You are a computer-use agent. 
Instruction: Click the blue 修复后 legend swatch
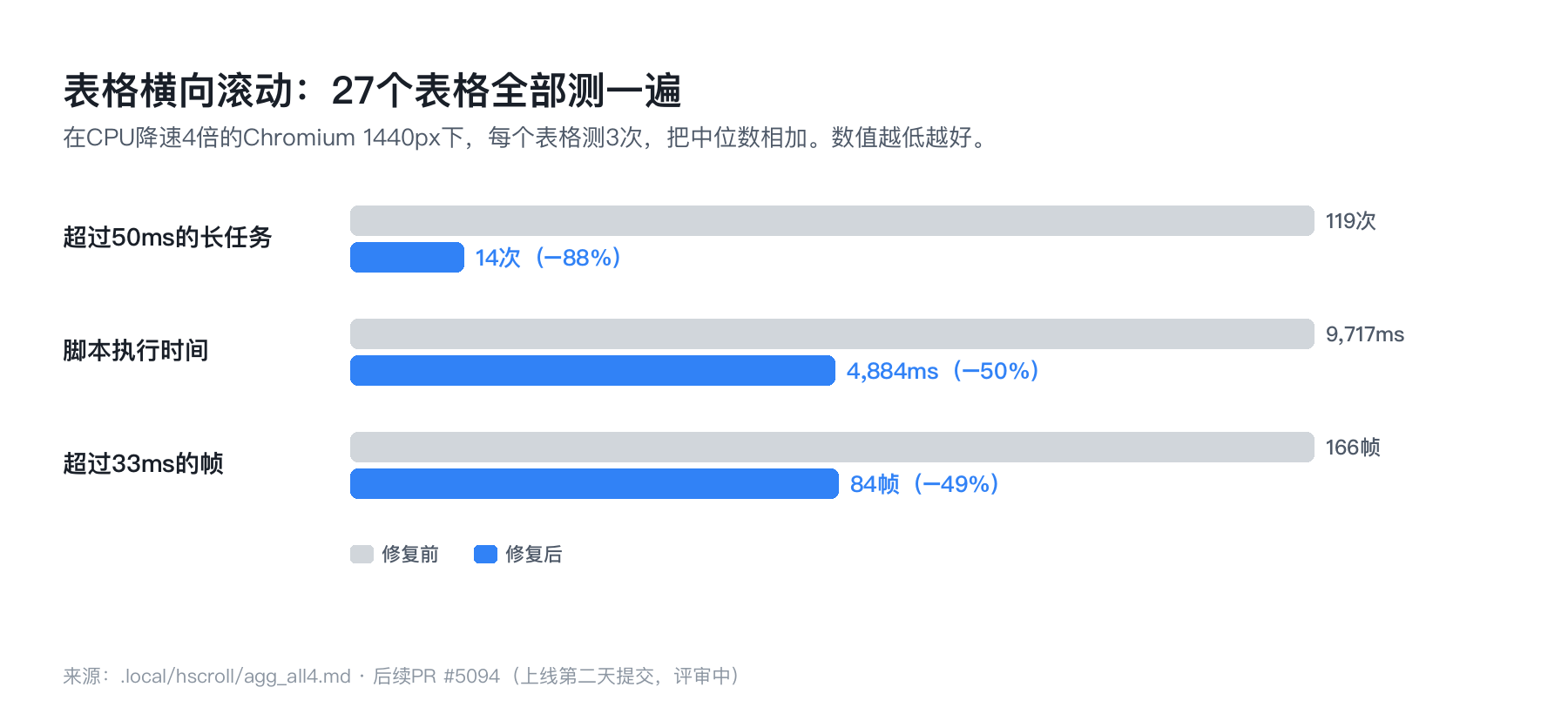[485, 555]
